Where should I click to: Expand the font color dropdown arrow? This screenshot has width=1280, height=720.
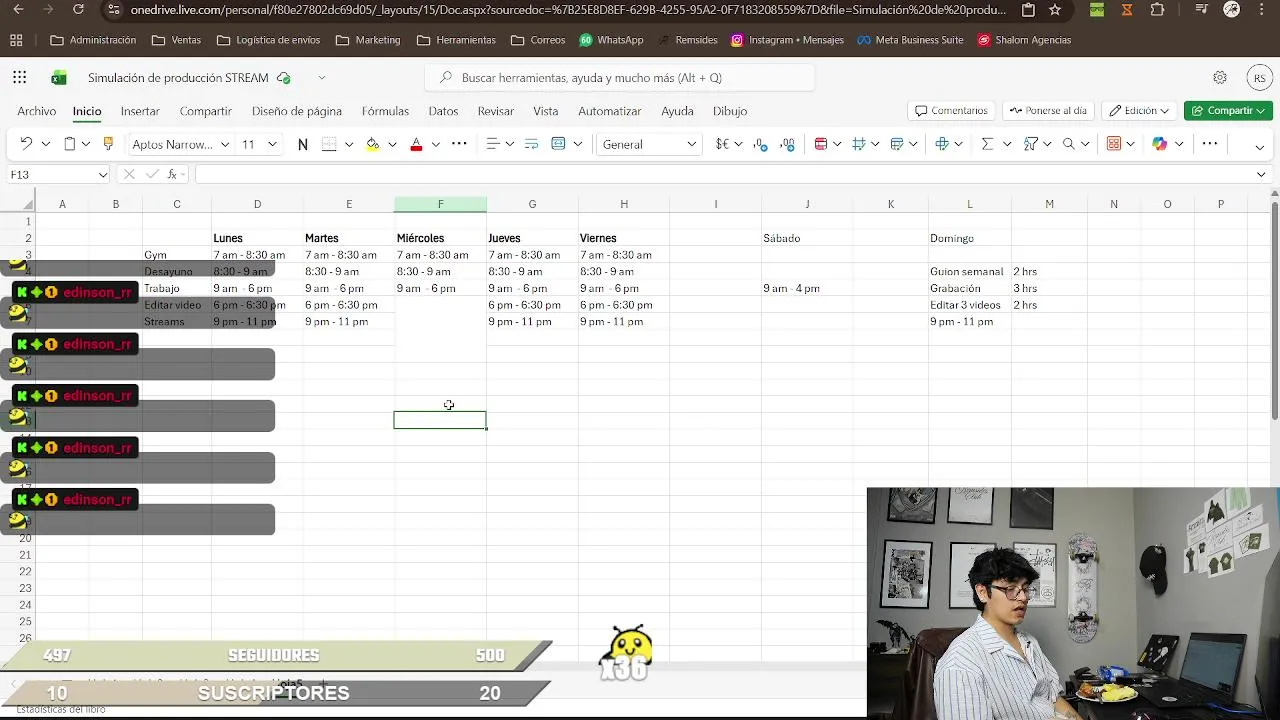click(x=435, y=144)
